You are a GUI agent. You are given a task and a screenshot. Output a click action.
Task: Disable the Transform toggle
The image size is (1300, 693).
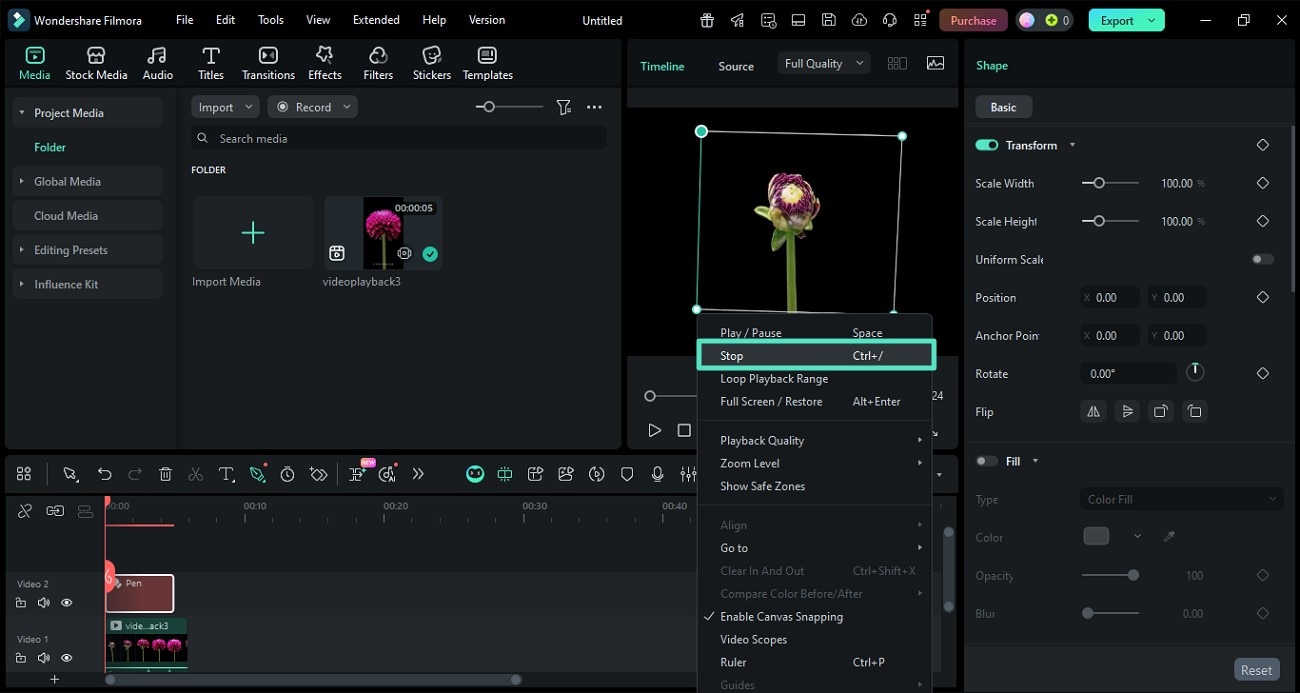tap(987, 145)
